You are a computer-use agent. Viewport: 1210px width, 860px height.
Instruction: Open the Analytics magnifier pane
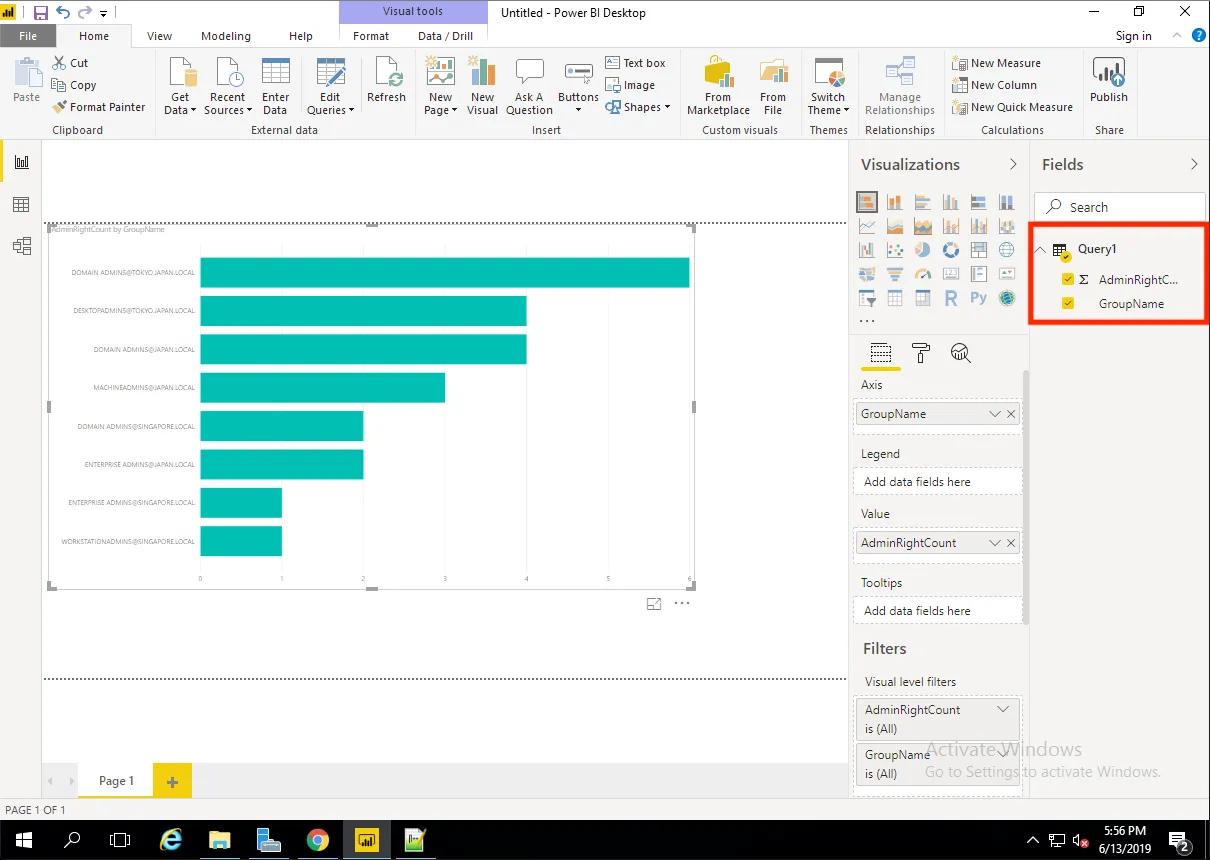click(961, 353)
